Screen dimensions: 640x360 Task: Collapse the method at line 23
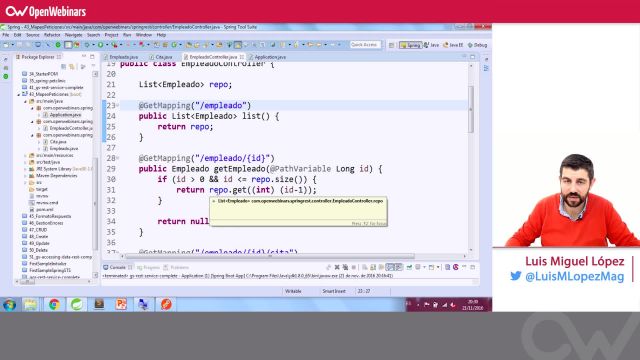(118, 105)
